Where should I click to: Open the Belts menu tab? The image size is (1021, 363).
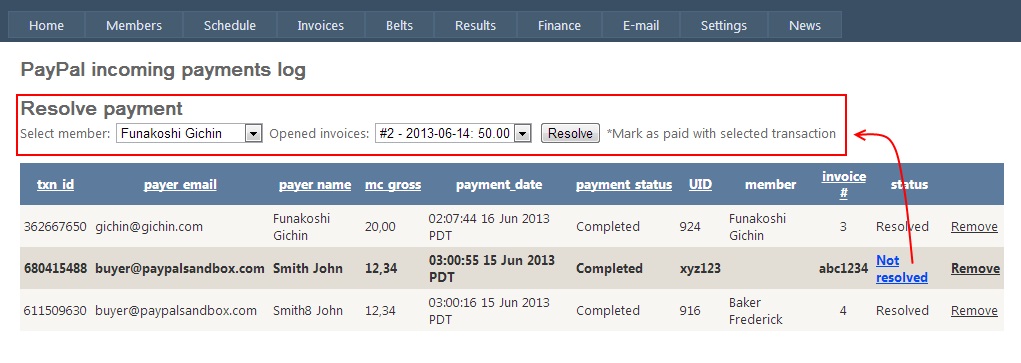[x=399, y=25]
